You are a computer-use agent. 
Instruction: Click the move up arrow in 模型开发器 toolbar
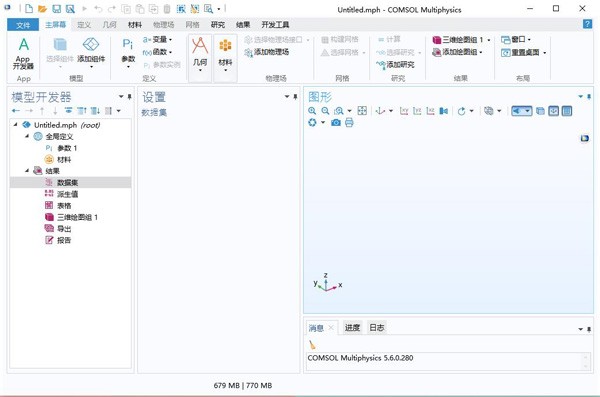(42, 111)
